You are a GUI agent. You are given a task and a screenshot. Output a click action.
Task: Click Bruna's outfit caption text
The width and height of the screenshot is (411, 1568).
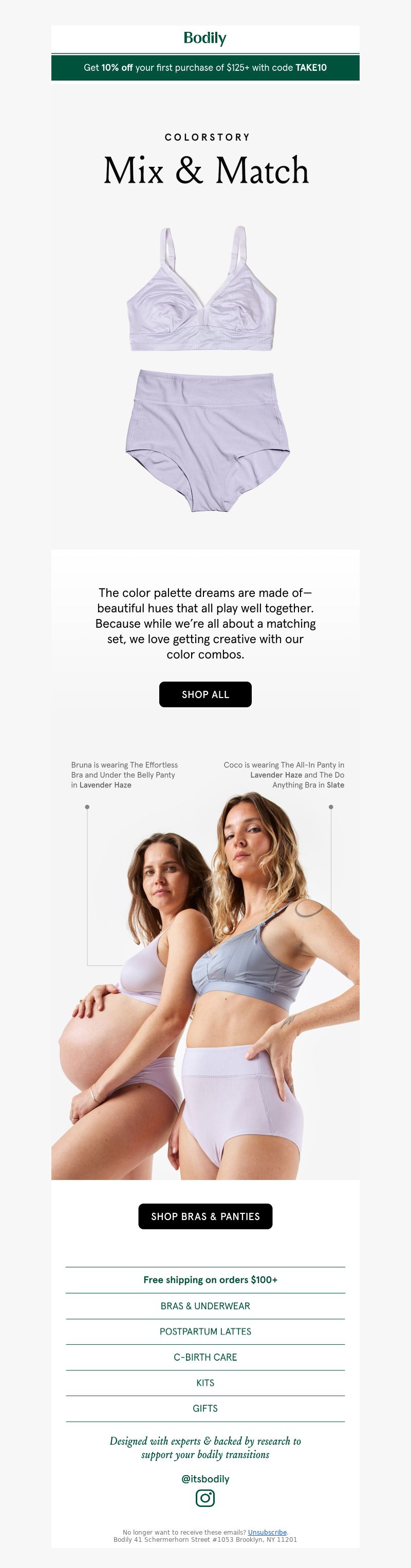tap(124, 775)
